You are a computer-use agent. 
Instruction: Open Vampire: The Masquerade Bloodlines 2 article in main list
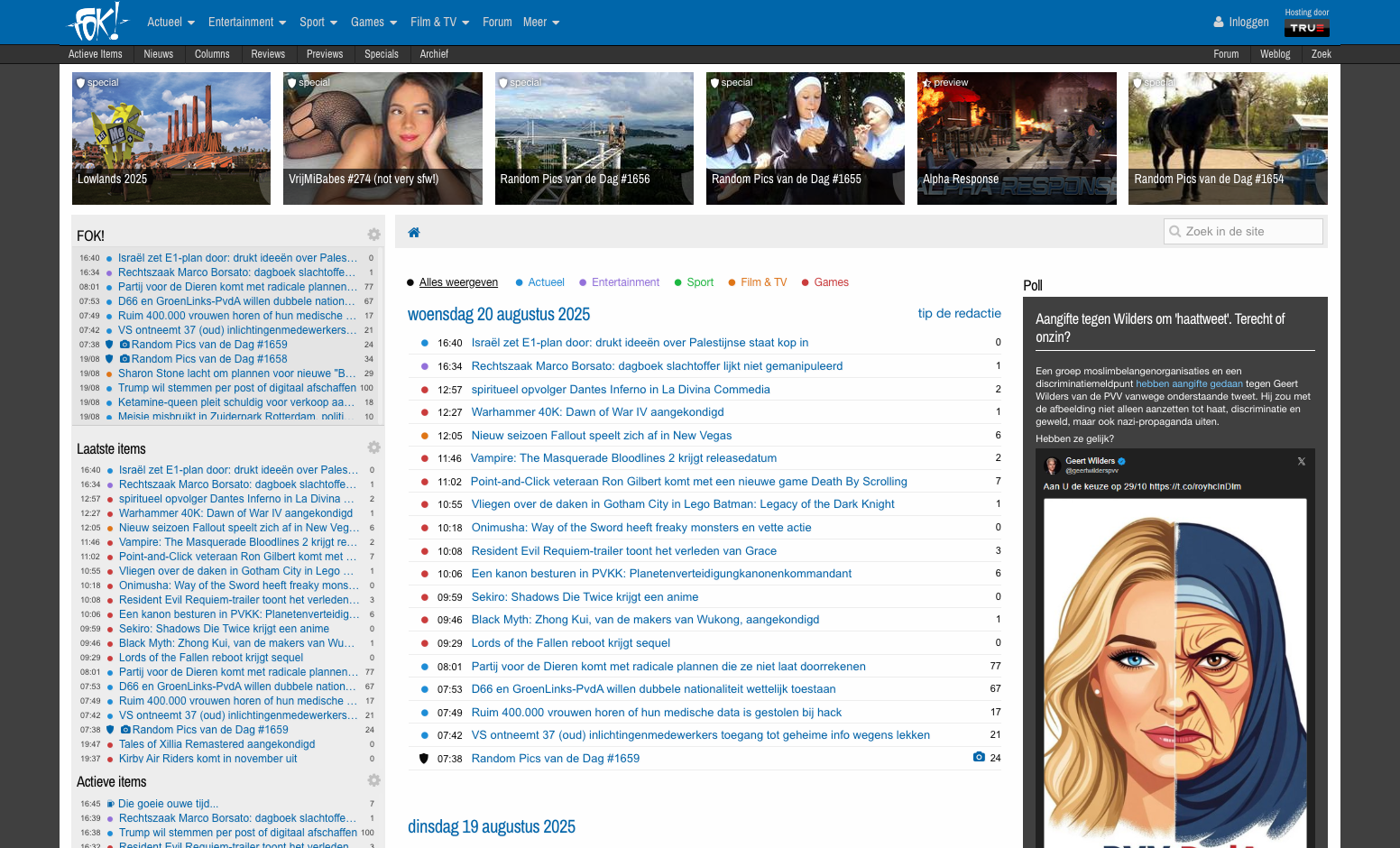623,458
